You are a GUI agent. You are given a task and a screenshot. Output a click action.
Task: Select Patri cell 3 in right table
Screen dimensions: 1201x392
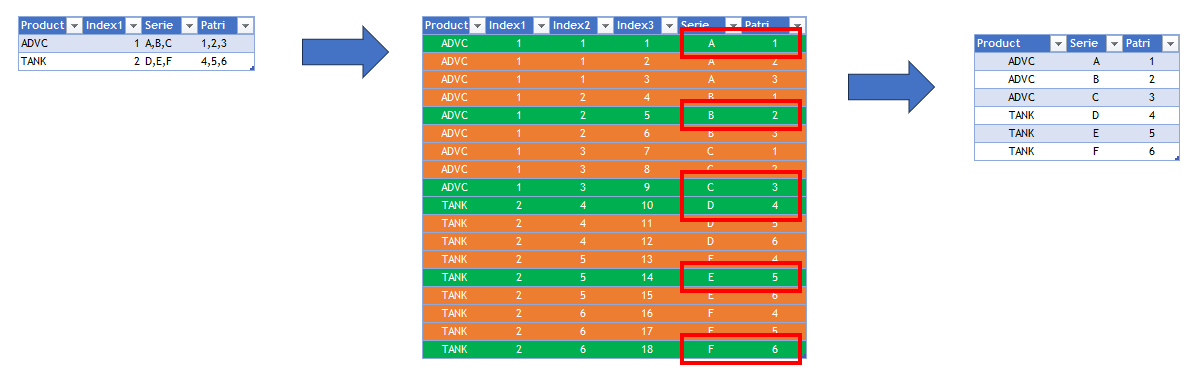click(1152, 98)
